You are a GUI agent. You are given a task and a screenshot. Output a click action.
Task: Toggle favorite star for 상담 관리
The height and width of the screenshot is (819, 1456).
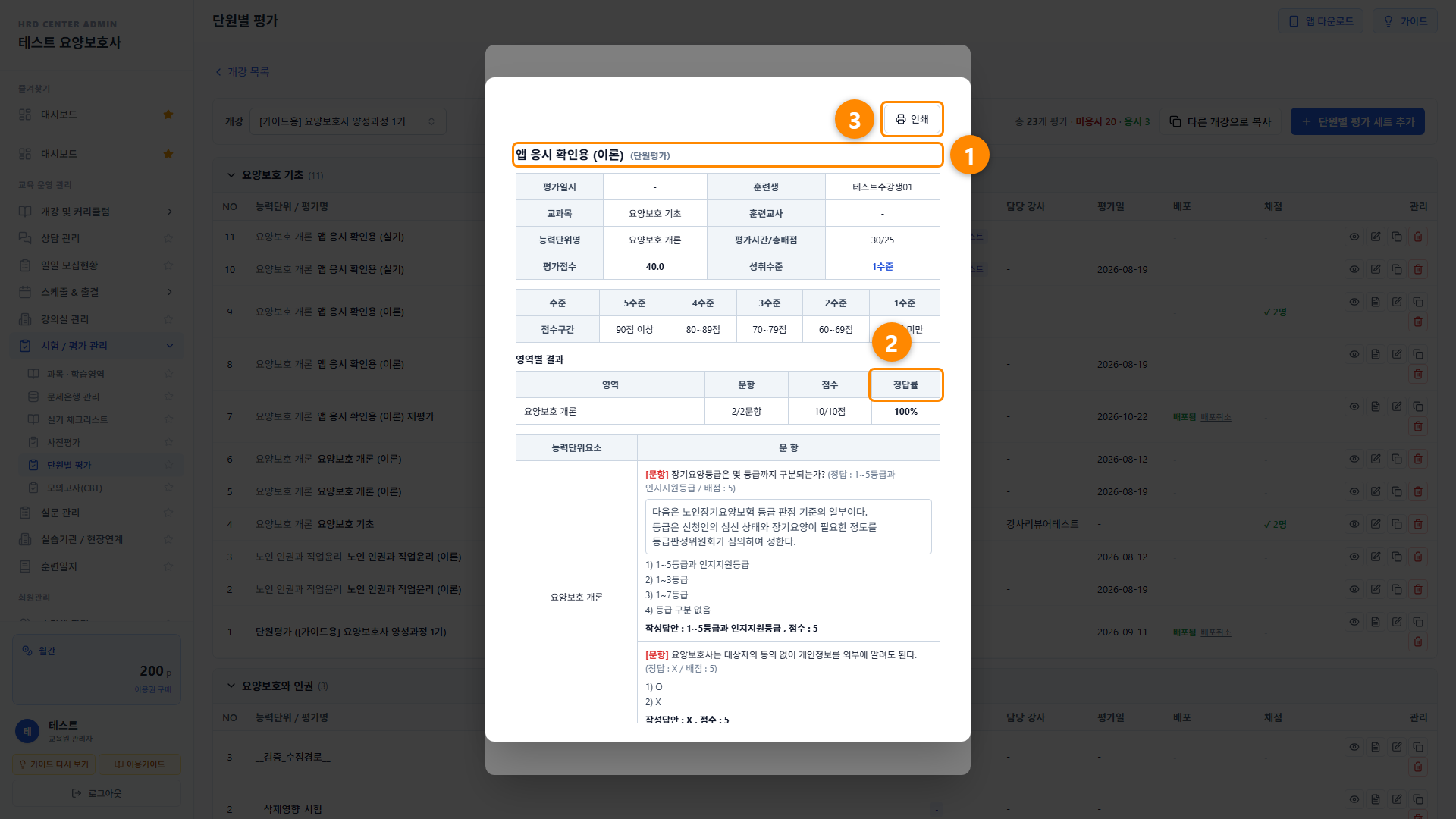pos(168,238)
